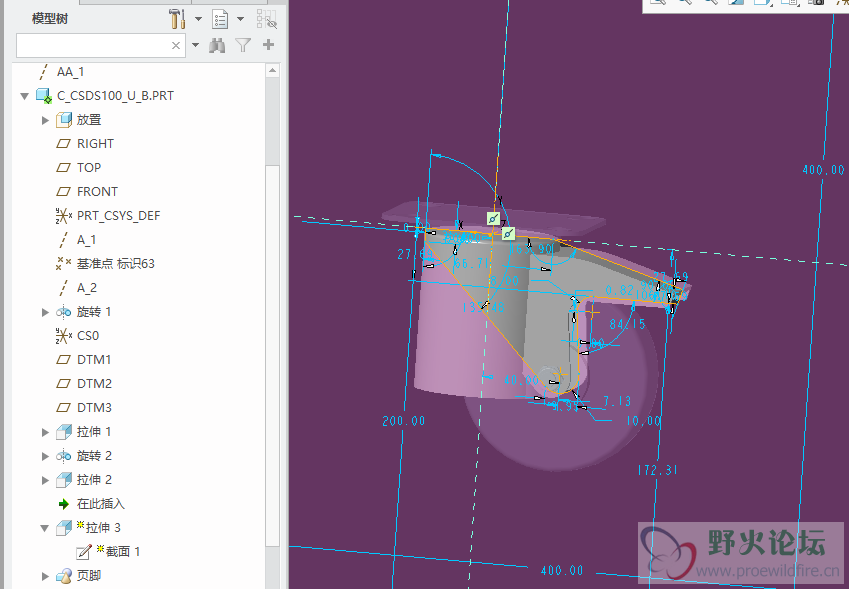Select the TOP datum plane icon
The image size is (849, 589).
[x=63, y=167]
